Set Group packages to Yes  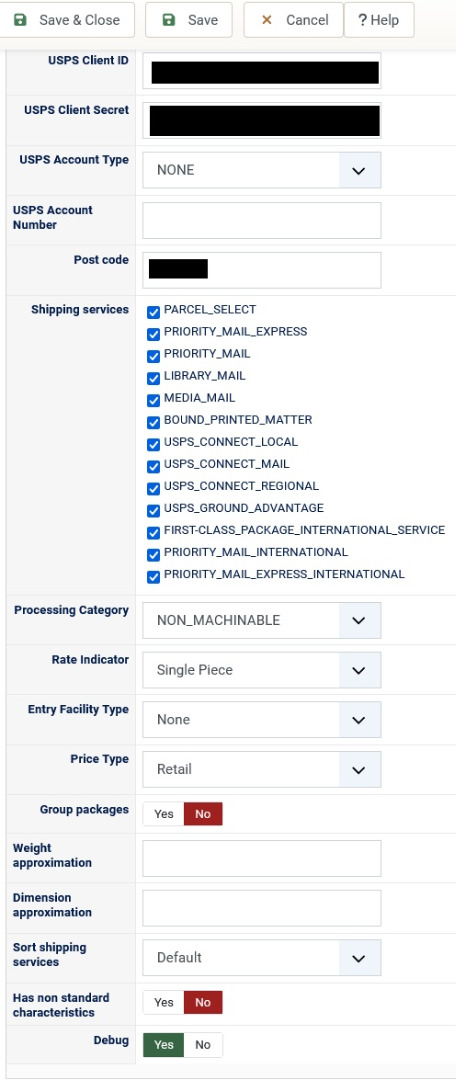164,814
